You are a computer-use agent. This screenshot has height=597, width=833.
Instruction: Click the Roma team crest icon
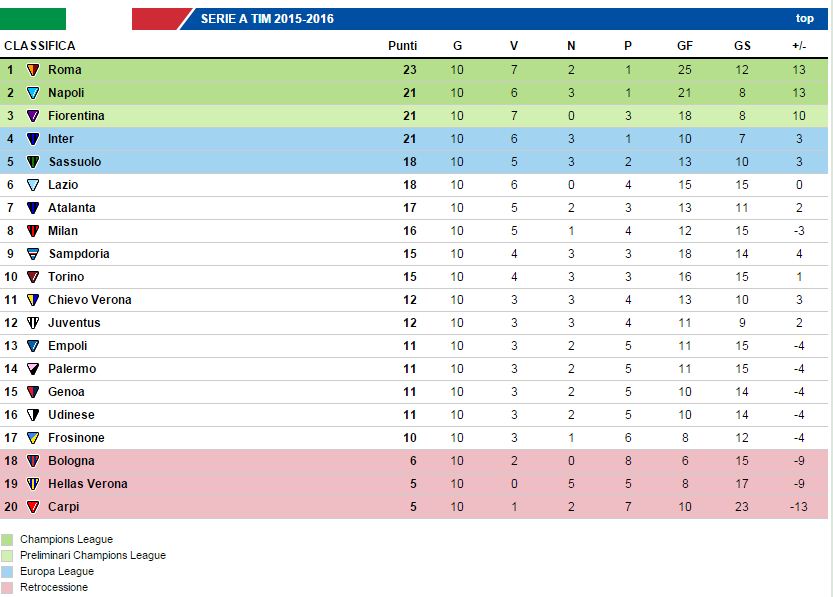pos(33,70)
